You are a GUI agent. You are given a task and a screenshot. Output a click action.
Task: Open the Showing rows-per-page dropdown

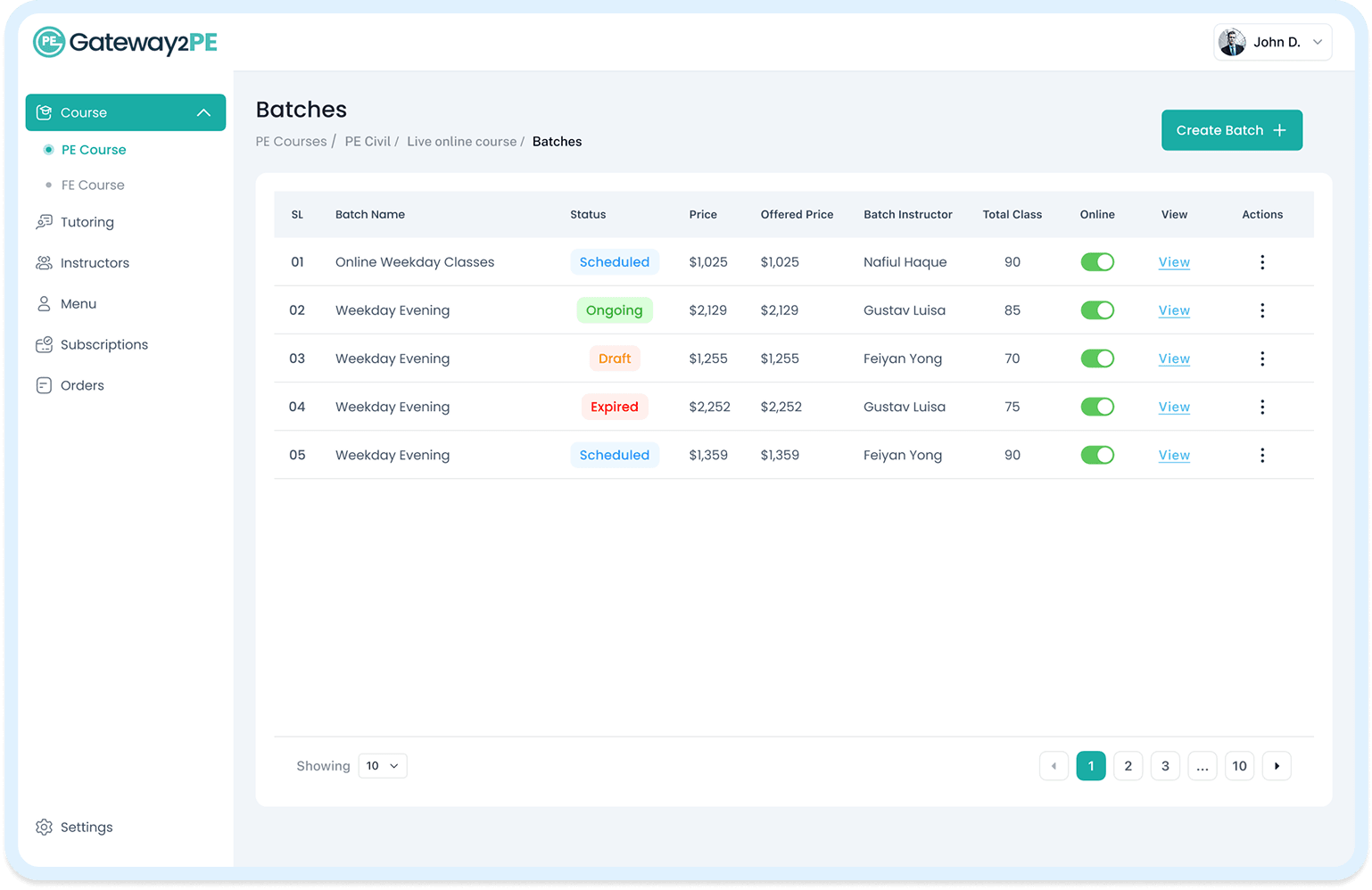[382, 765]
